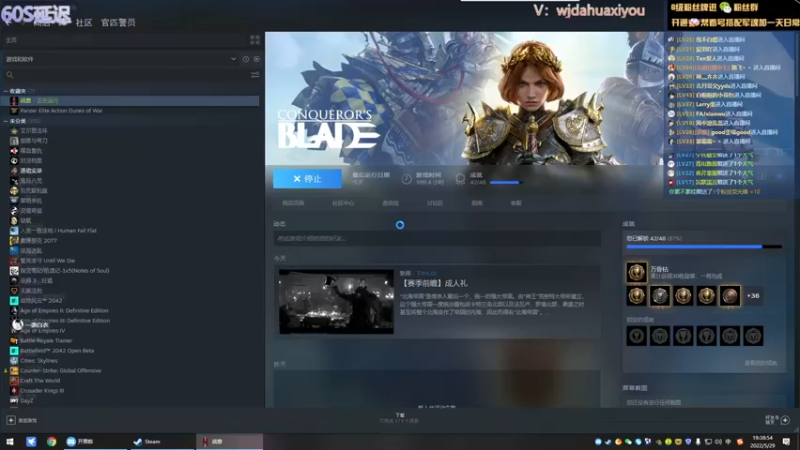Open 查看我的成就 link
Viewport: 800px width, 450px height.
pos(760,363)
